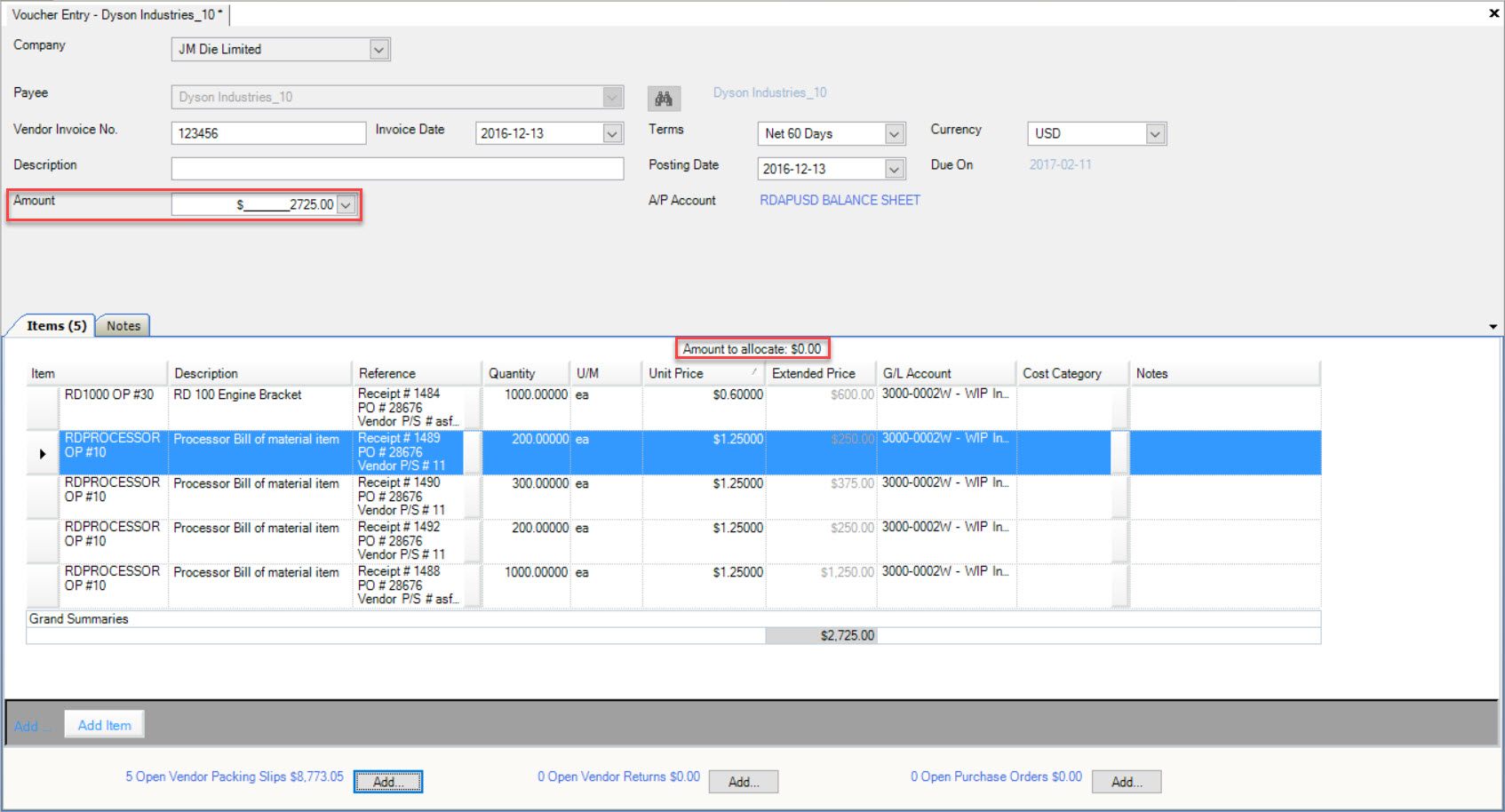1505x812 pixels.
Task: Click the 2017-02-11 Due On date
Action: [1060, 164]
